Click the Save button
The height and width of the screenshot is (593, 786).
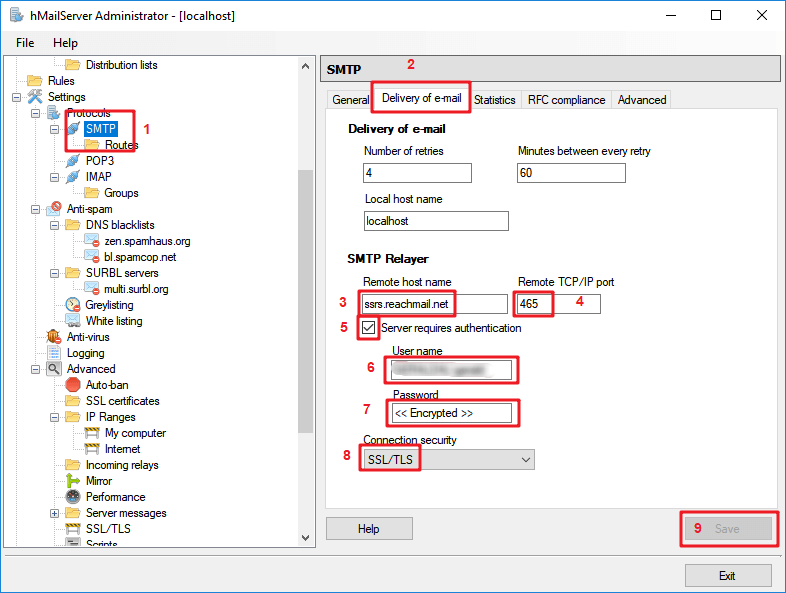coord(729,528)
